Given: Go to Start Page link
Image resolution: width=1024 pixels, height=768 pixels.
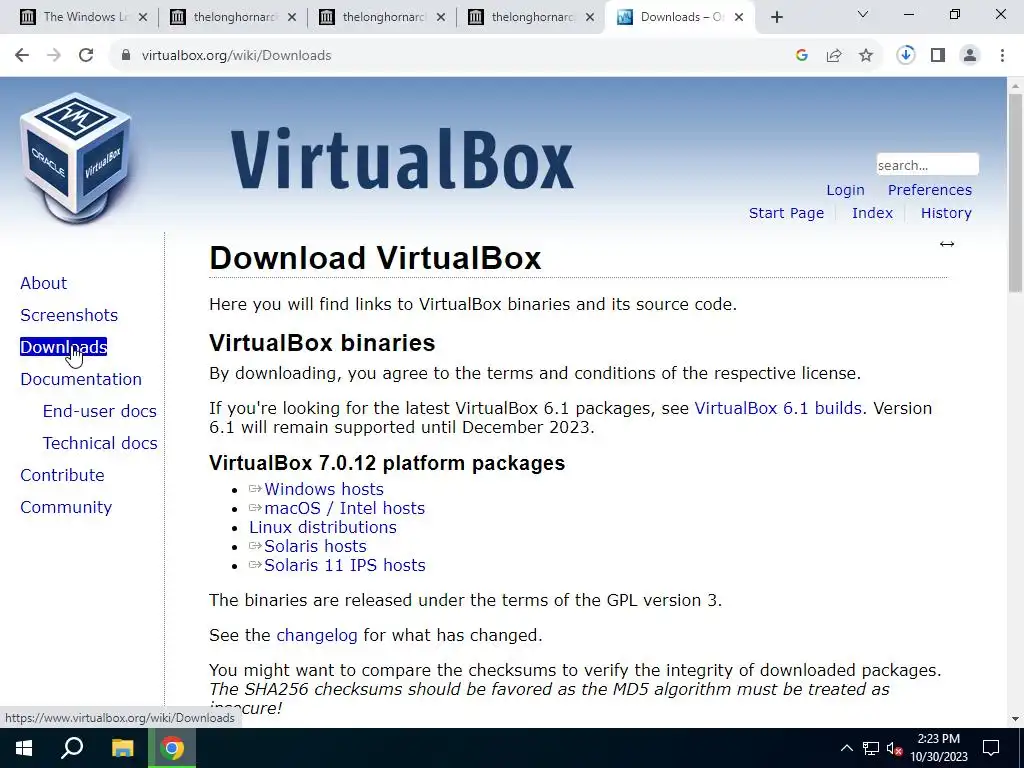Looking at the screenshot, I should coord(786,213).
